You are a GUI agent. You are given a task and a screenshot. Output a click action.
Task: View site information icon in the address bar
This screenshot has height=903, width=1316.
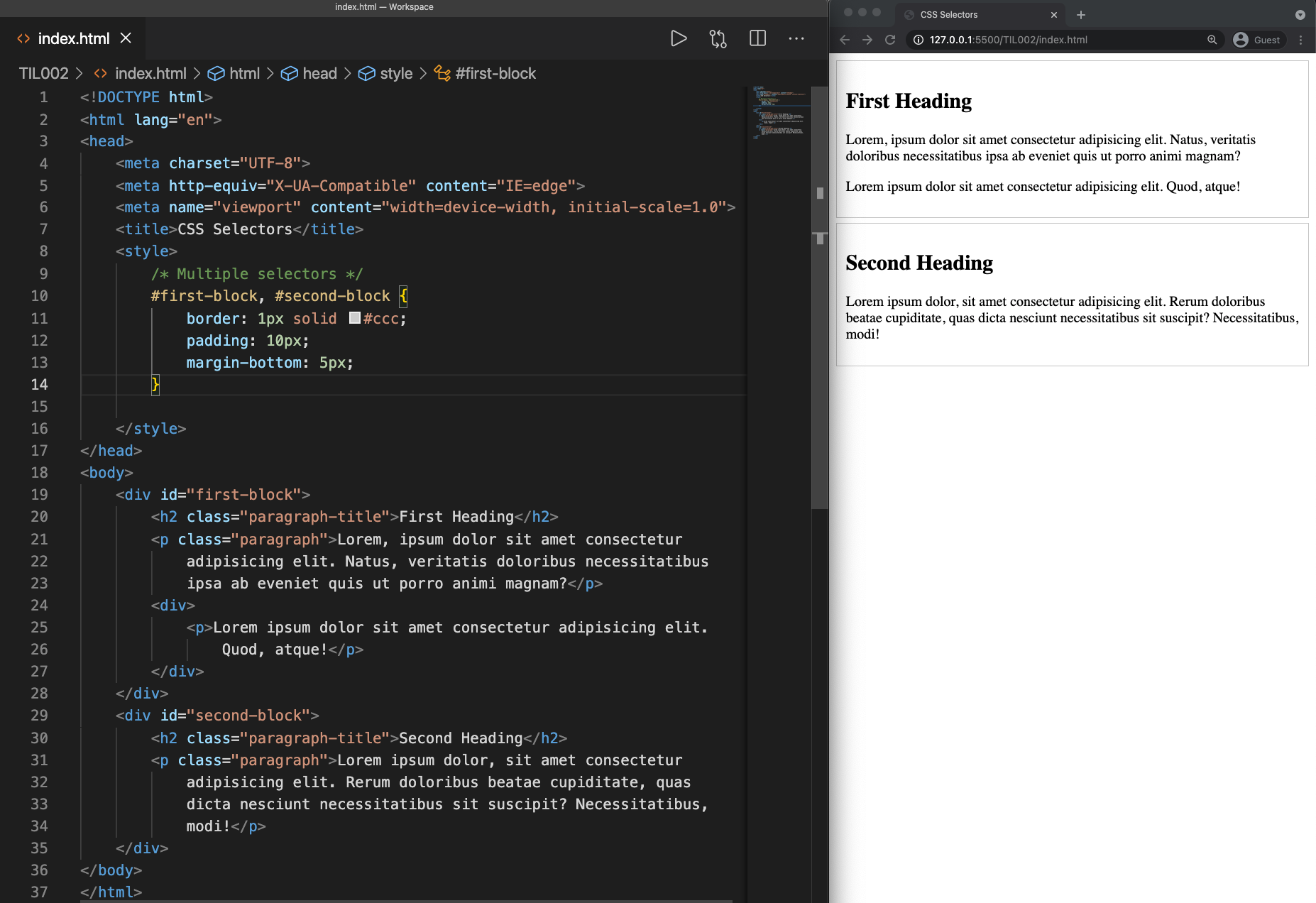click(x=919, y=40)
